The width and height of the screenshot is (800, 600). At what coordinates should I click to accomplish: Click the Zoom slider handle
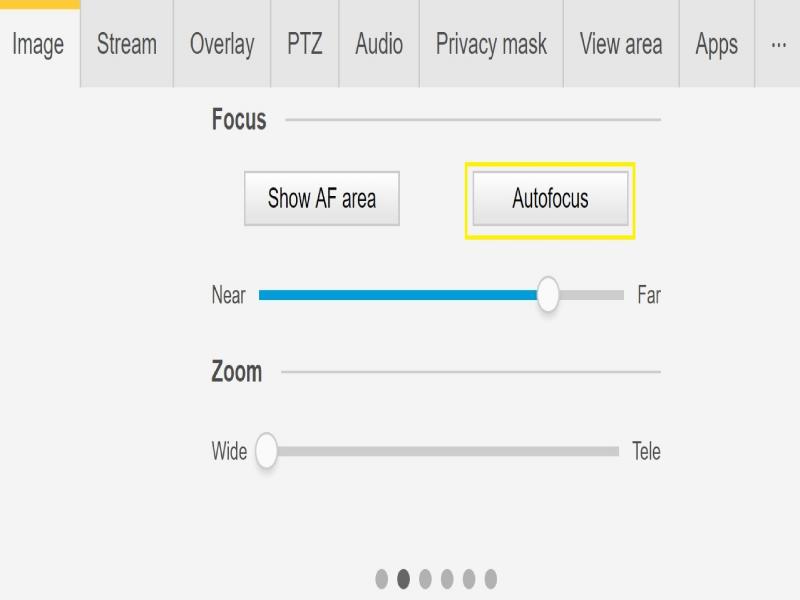point(266,451)
